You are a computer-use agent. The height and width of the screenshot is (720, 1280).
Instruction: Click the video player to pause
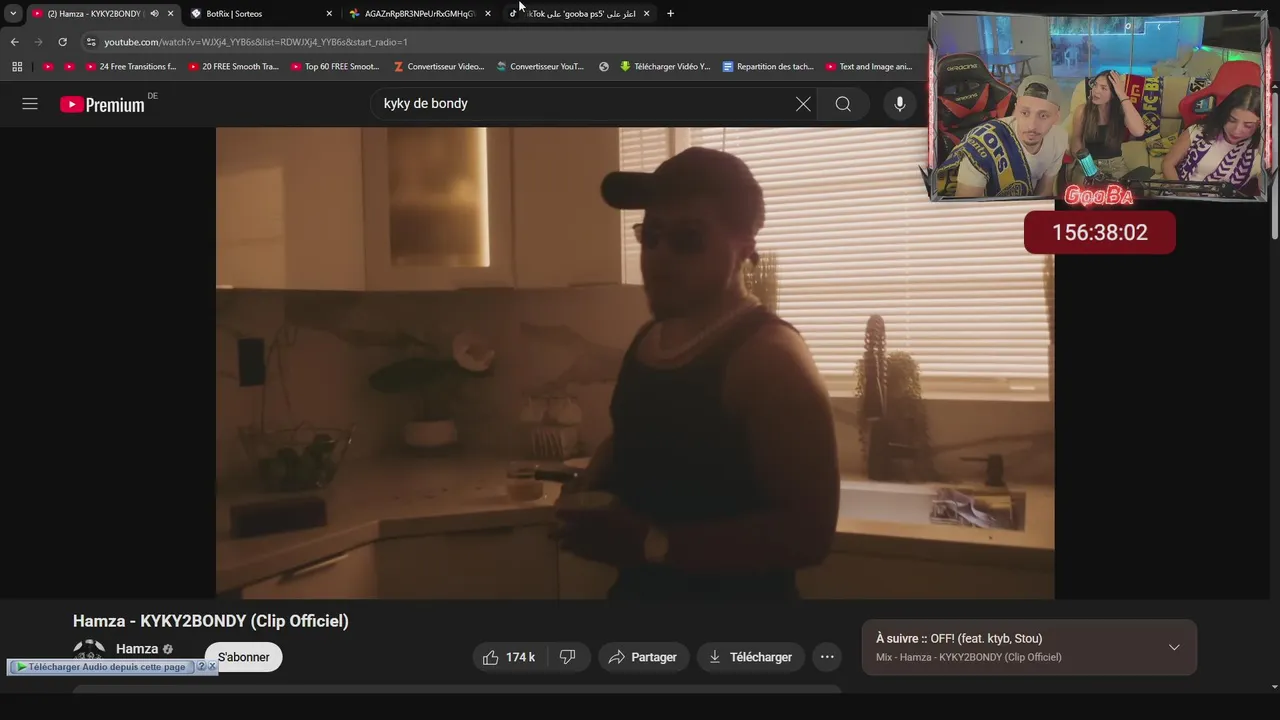[x=635, y=363]
